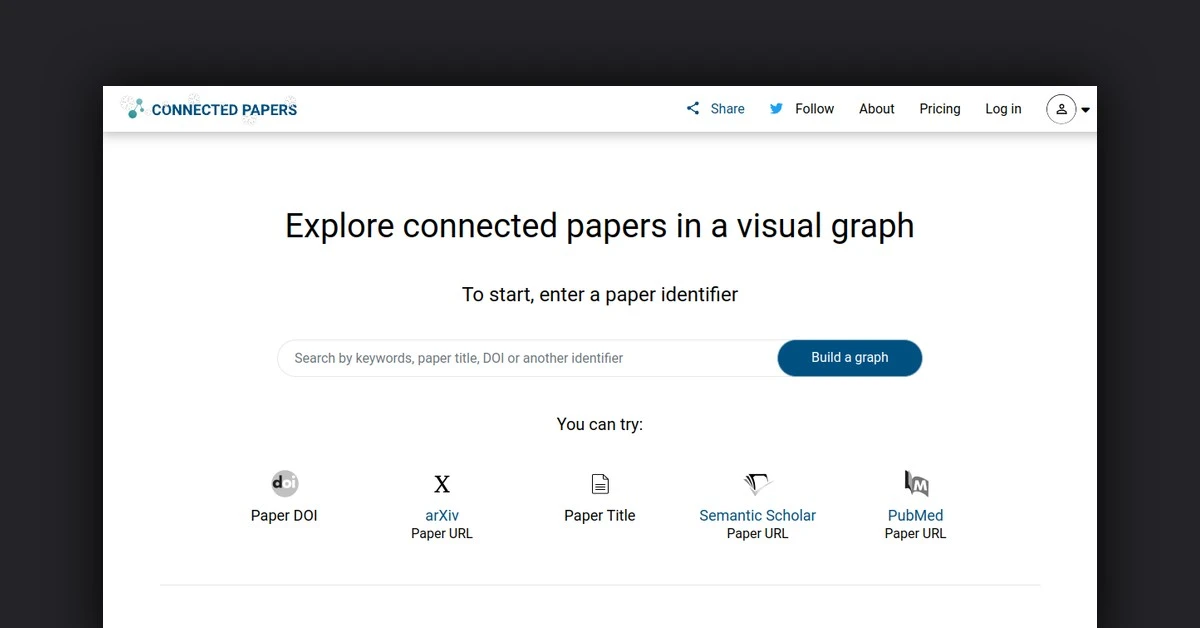This screenshot has width=1200, height=628.
Task: Click the Paper DOI icon
Action: click(x=284, y=483)
